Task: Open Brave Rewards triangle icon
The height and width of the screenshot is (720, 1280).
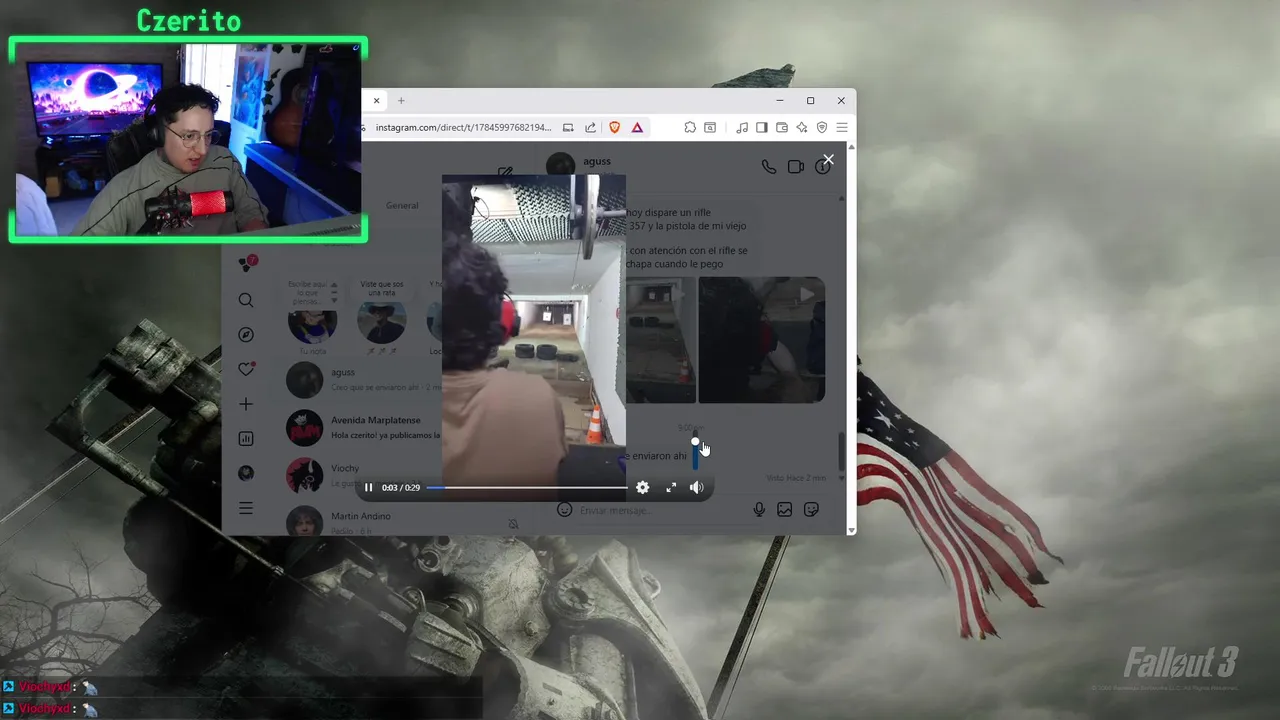Action: 637,127
